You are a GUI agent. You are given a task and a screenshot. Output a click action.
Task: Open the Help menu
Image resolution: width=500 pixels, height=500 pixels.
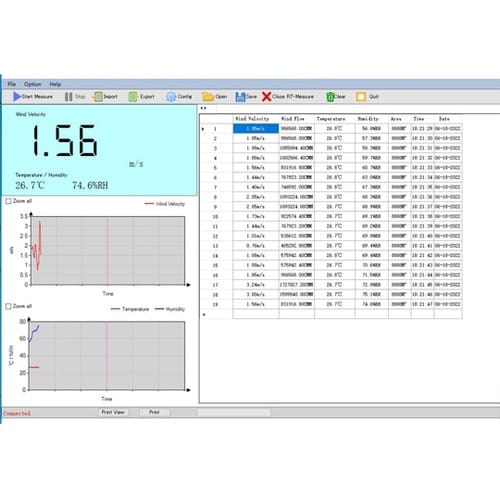[55, 84]
